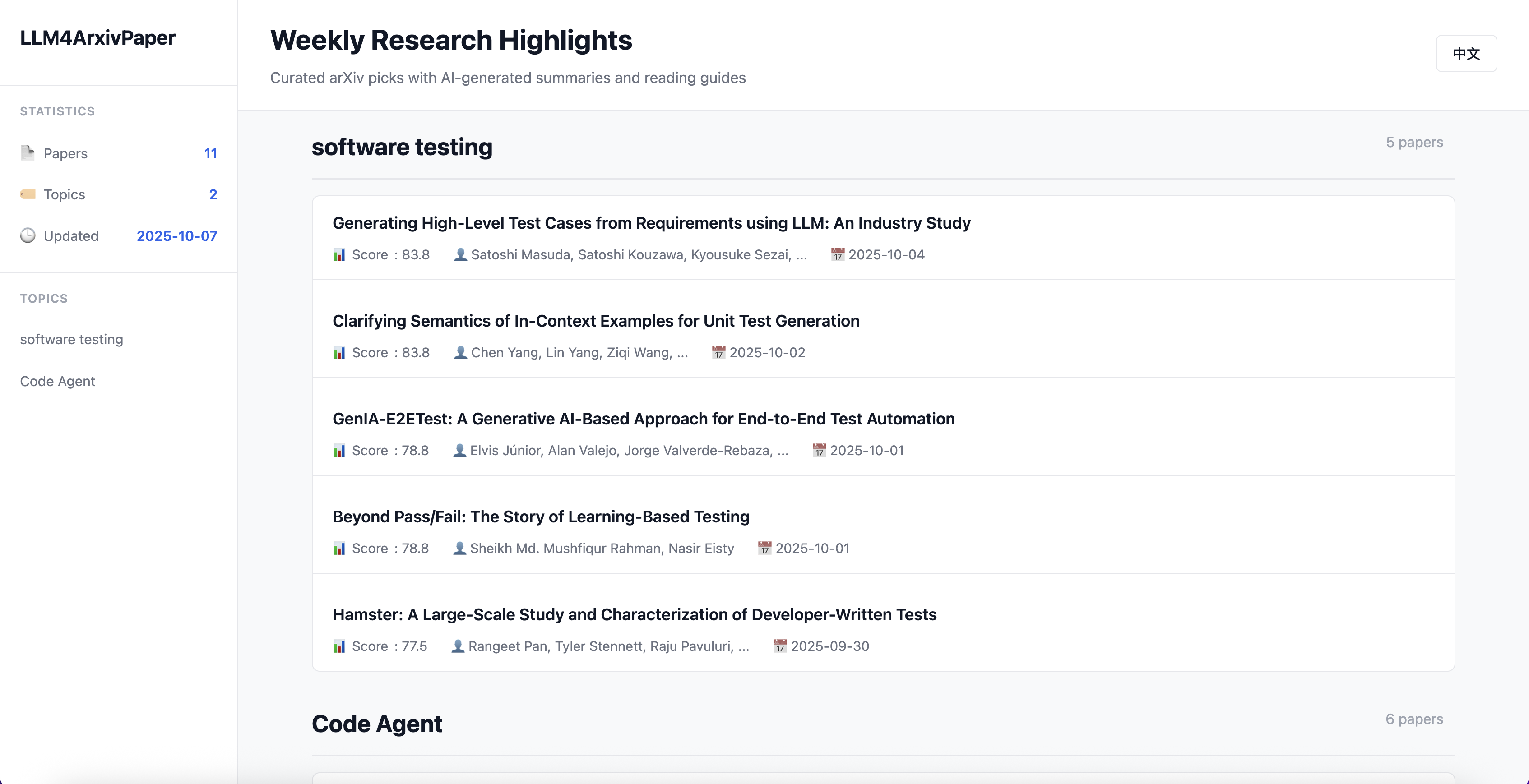Click the Code Agent section heading
The height and width of the screenshot is (784, 1529).
click(x=376, y=724)
